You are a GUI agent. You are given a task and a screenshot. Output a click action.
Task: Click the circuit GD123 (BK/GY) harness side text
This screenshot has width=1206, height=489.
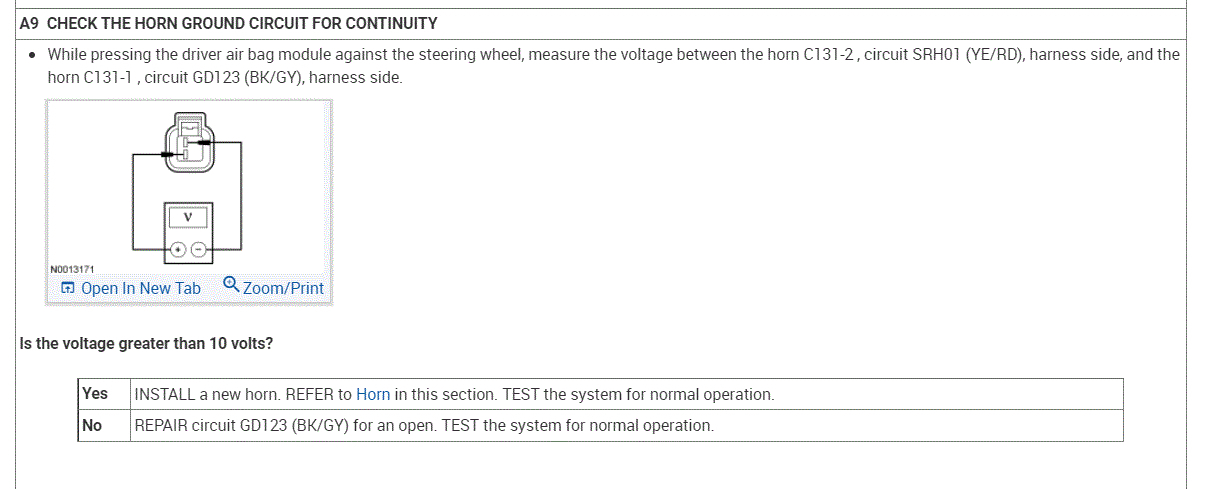click(x=273, y=77)
